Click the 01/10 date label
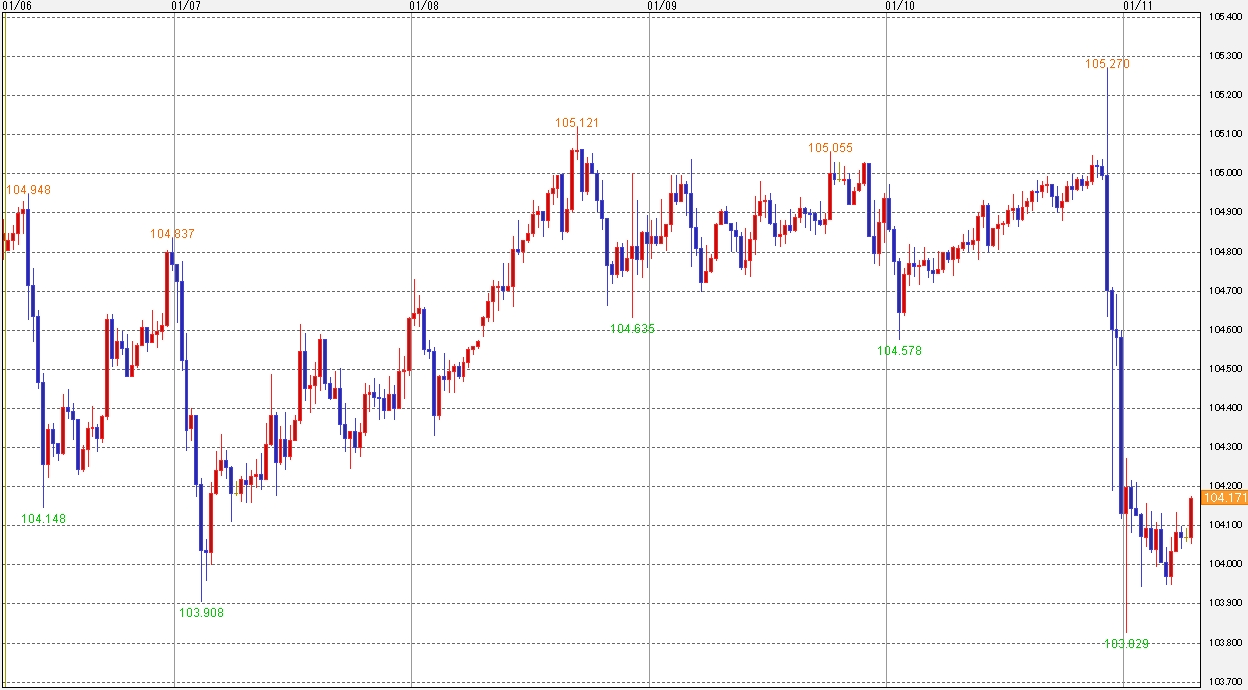This screenshot has height=690, width=1248. [900, 6]
